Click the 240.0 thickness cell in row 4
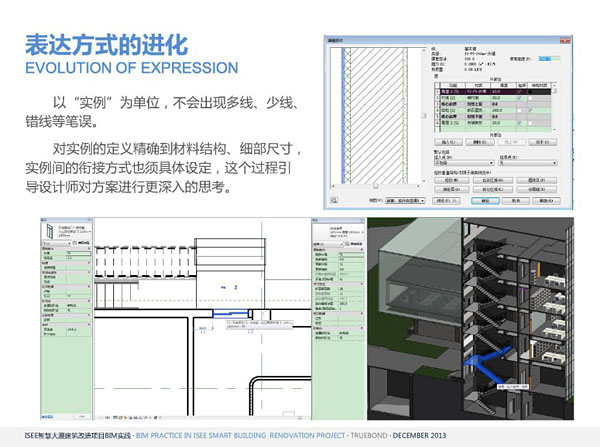Image resolution: width=600 pixels, height=447 pixels. (503, 110)
